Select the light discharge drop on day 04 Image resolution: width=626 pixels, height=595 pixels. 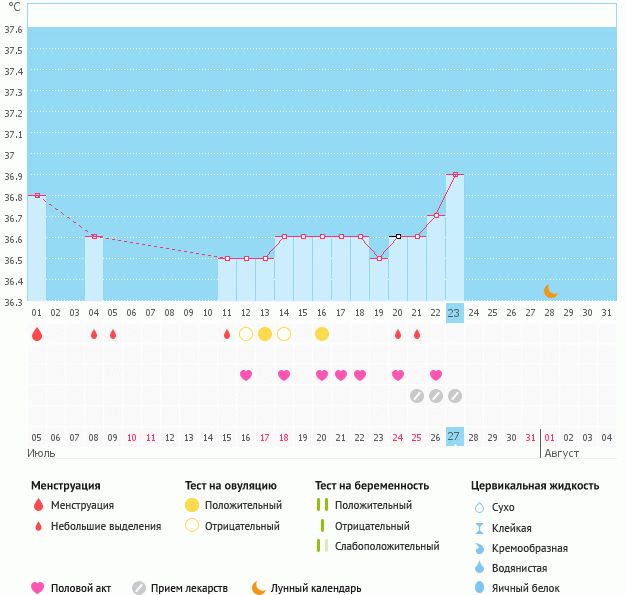(94, 334)
